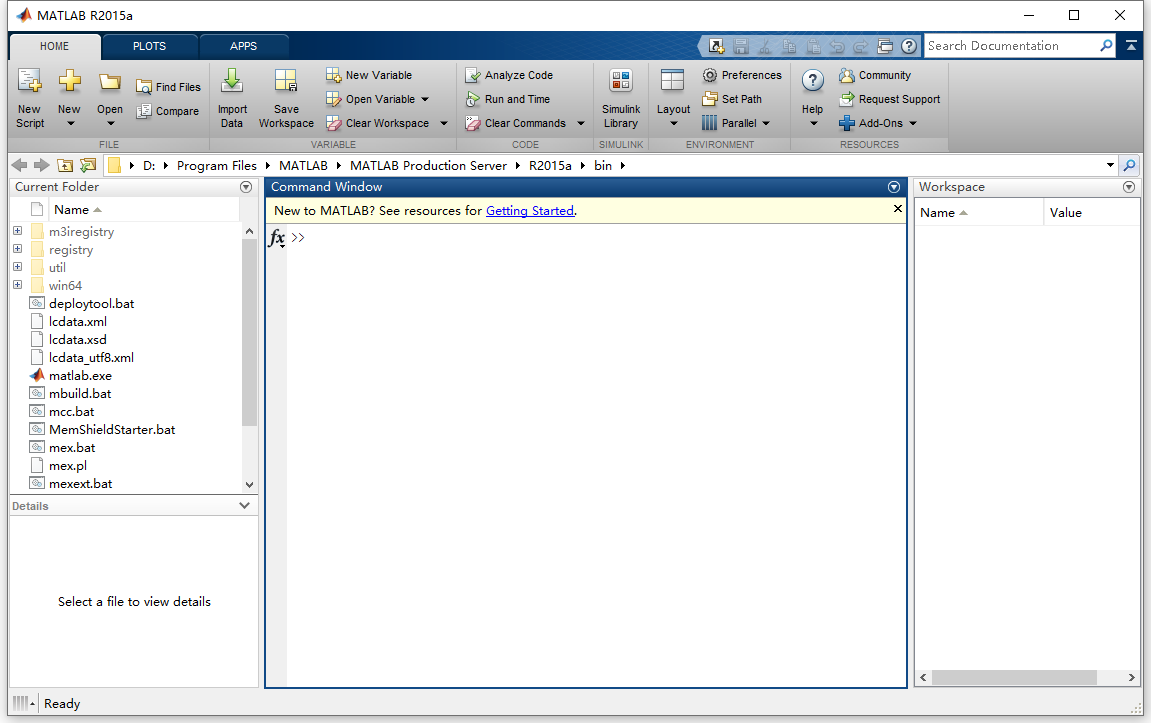Collapse the Details panel

click(244, 506)
